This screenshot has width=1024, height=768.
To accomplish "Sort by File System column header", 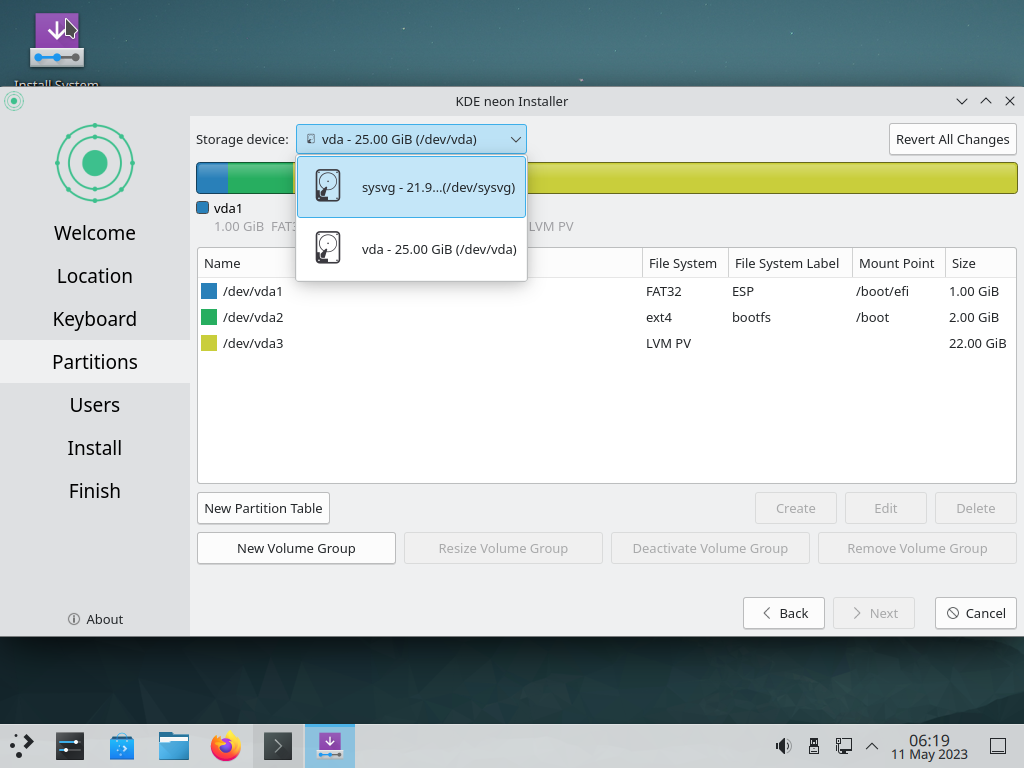I will (x=685, y=263).
